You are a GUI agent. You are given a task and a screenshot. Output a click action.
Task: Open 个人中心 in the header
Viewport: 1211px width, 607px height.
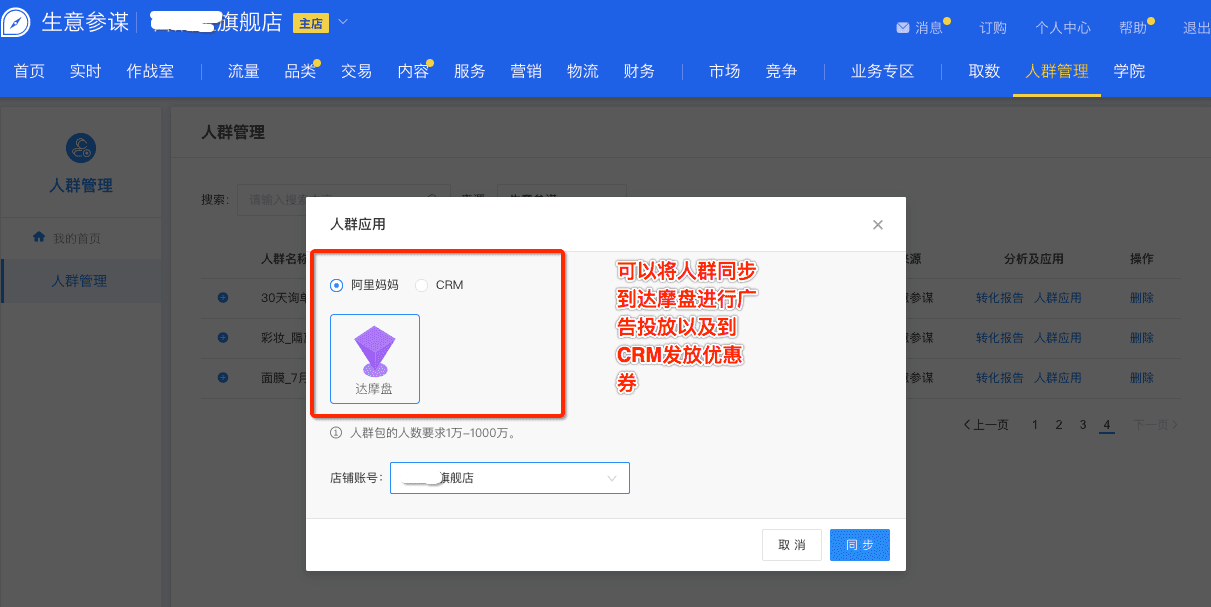1063,28
